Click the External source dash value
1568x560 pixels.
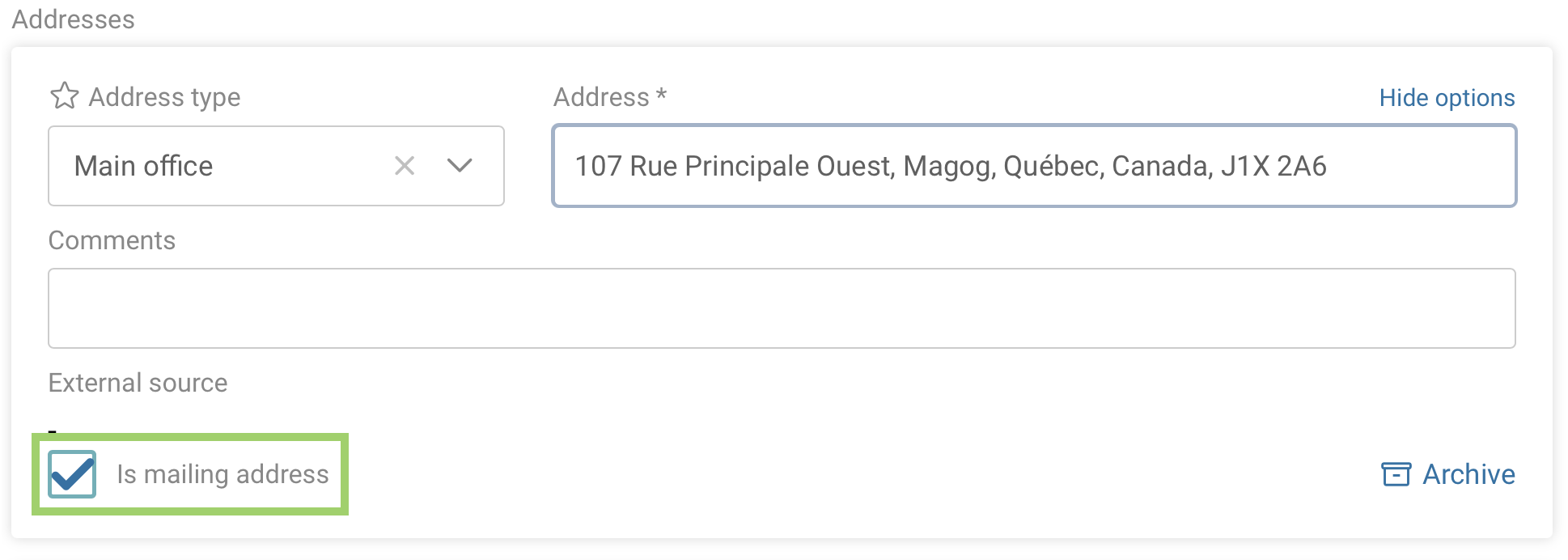(x=53, y=431)
